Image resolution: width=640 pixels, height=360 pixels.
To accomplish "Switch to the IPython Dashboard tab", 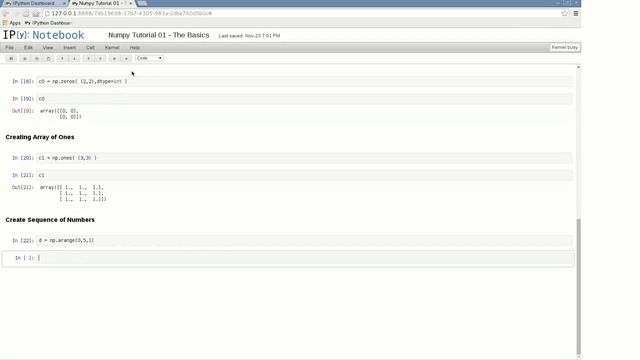I will point(33,3).
